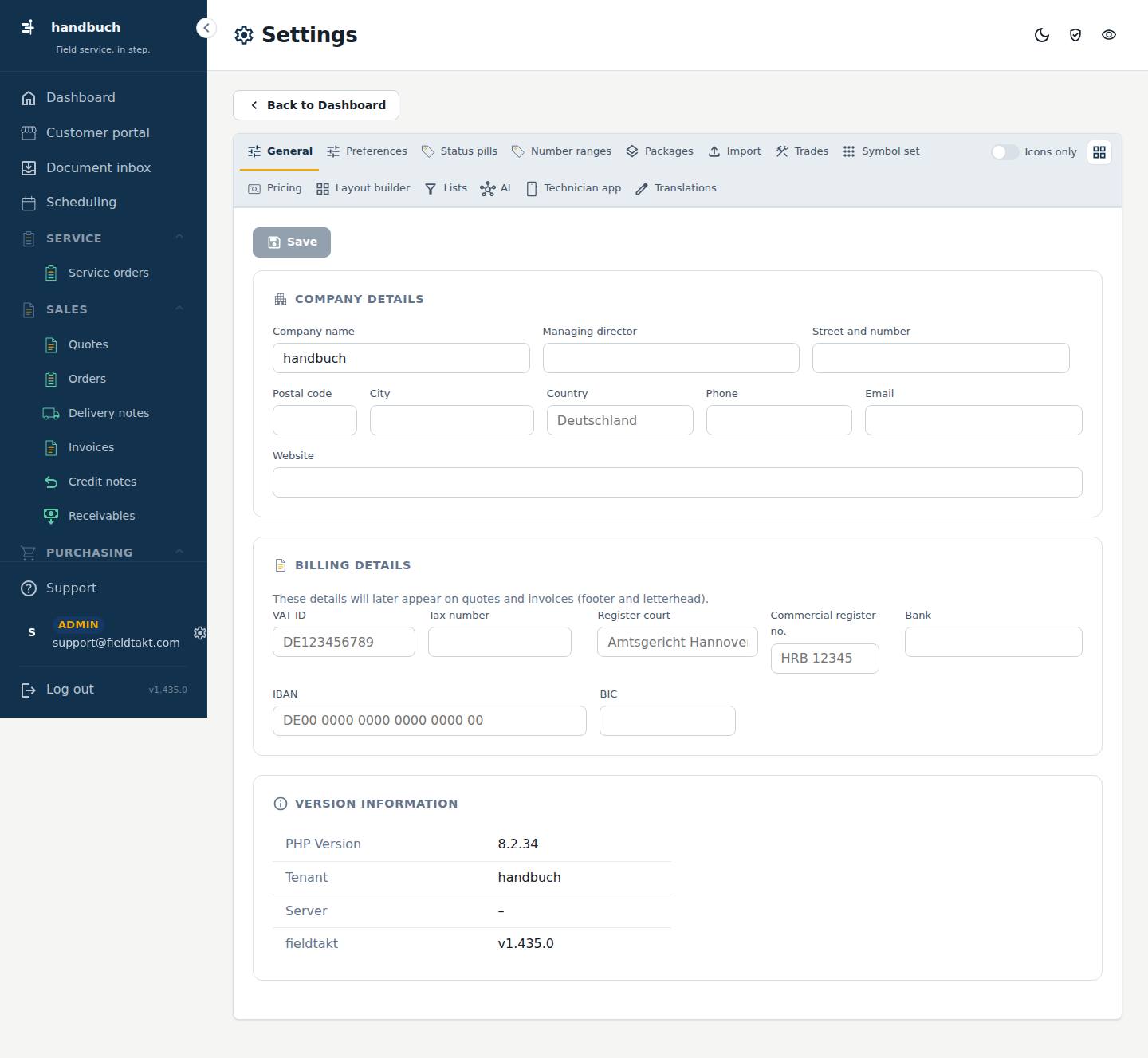Screen dimensions: 1148x1058
Task: Click the Company name input field
Action: tap(401, 358)
